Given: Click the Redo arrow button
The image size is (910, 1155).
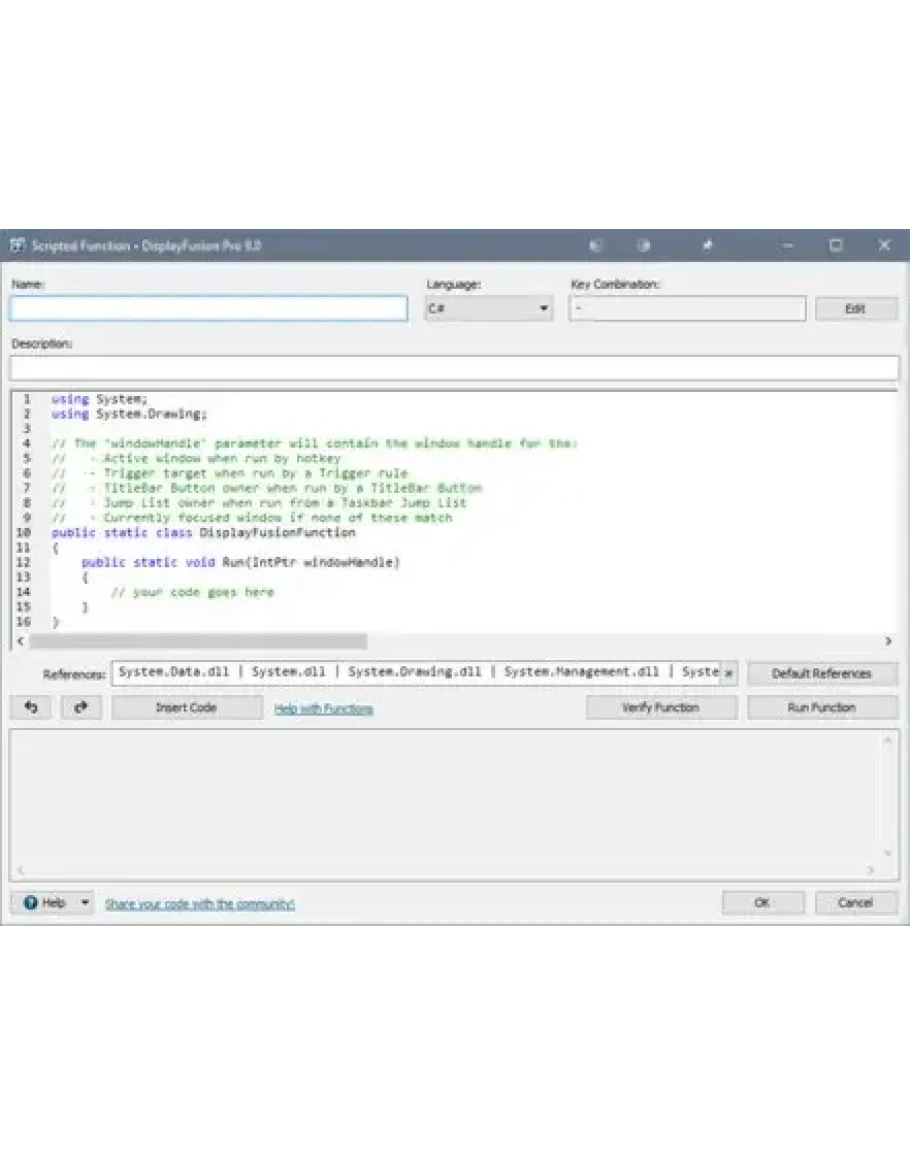Looking at the screenshot, I should click(81, 707).
